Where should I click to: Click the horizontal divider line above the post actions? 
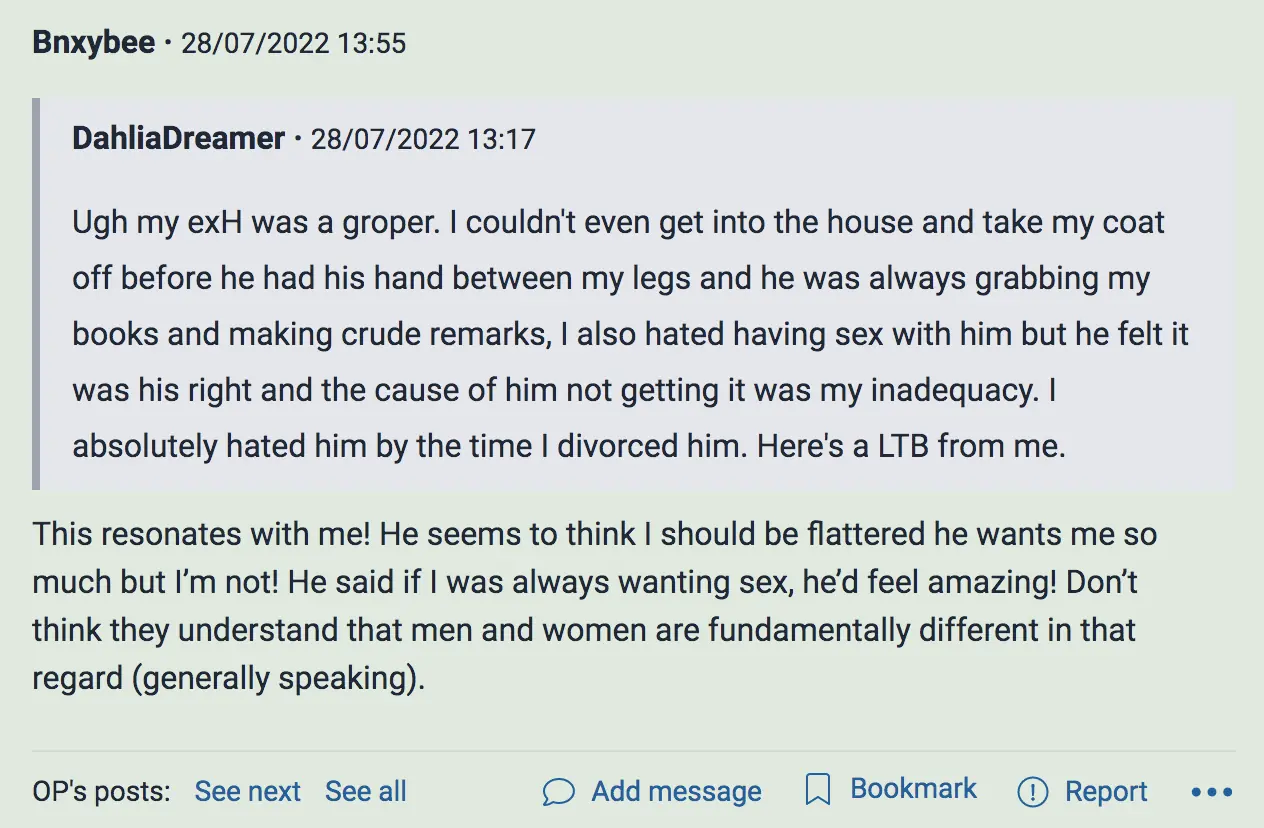[x=632, y=750]
